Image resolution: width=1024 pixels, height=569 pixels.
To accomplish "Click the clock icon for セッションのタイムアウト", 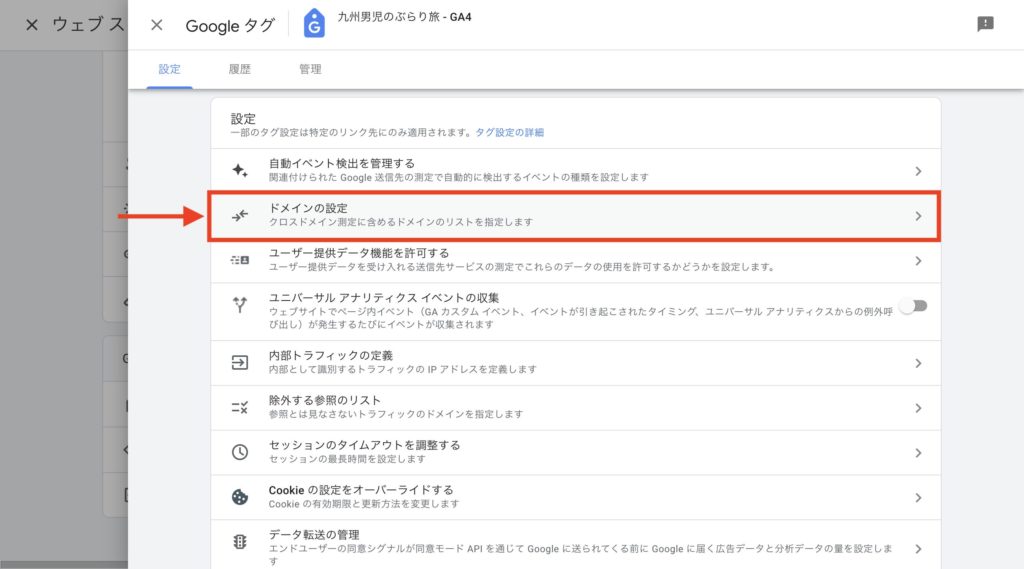I will pyautogui.click(x=240, y=452).
